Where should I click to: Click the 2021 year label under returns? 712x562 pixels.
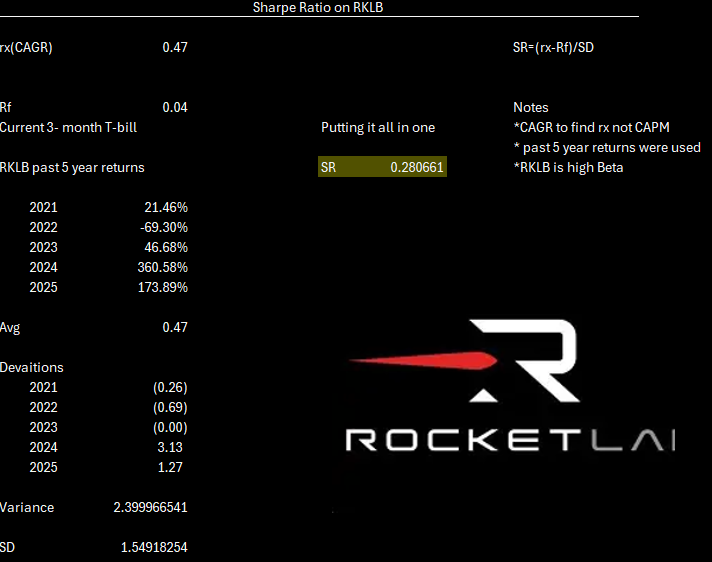point(44,207)
